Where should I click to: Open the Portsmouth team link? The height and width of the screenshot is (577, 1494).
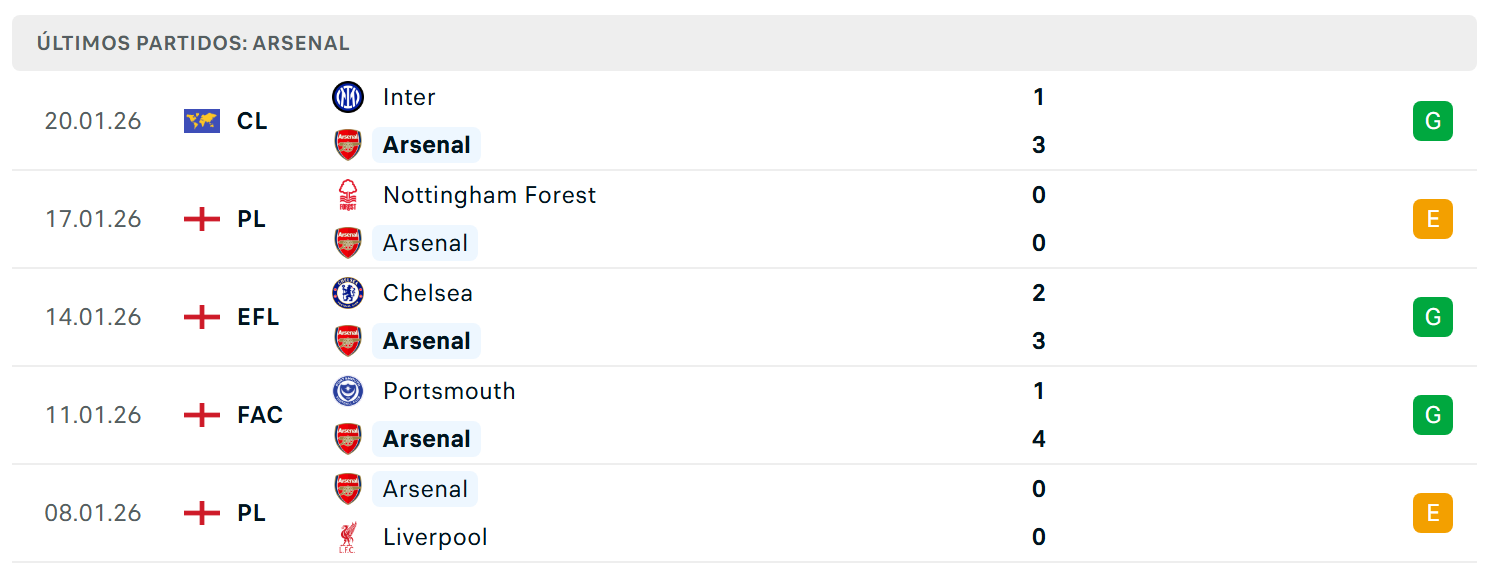click(x=449, y=391)
